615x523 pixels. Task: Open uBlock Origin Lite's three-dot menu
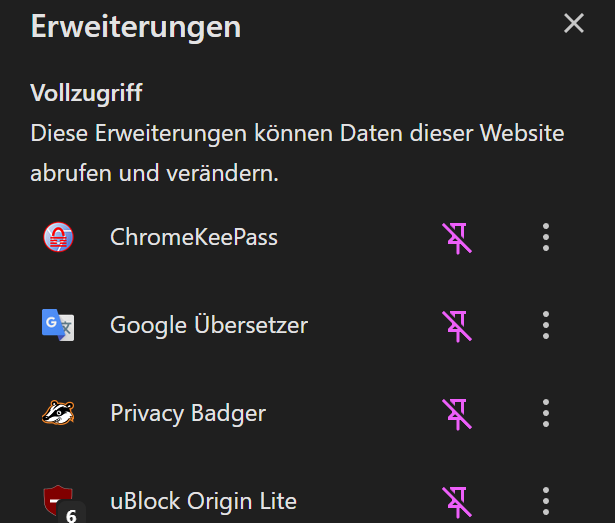click(546, 500)
